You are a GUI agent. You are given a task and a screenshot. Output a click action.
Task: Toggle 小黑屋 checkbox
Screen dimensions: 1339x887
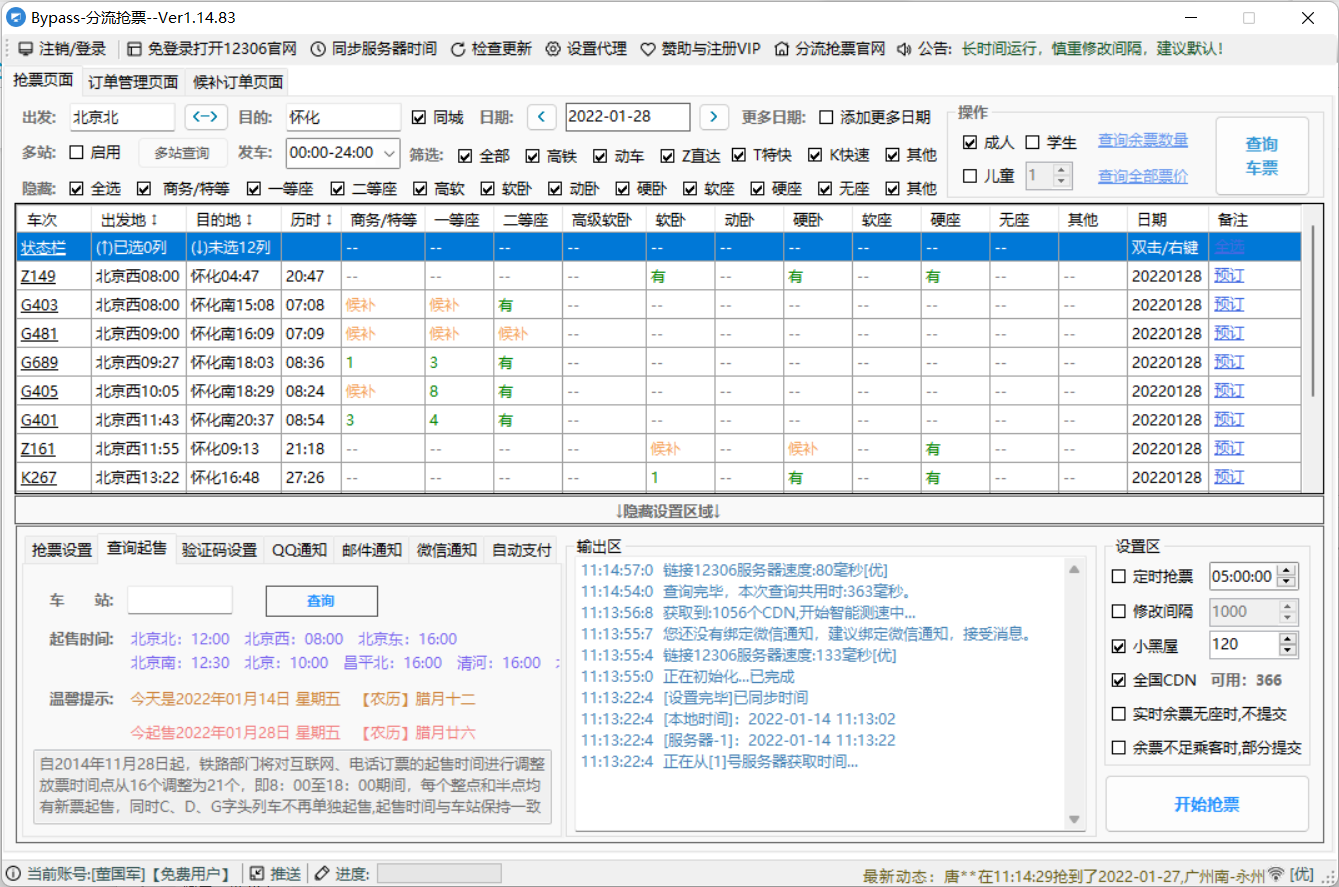1118,646
